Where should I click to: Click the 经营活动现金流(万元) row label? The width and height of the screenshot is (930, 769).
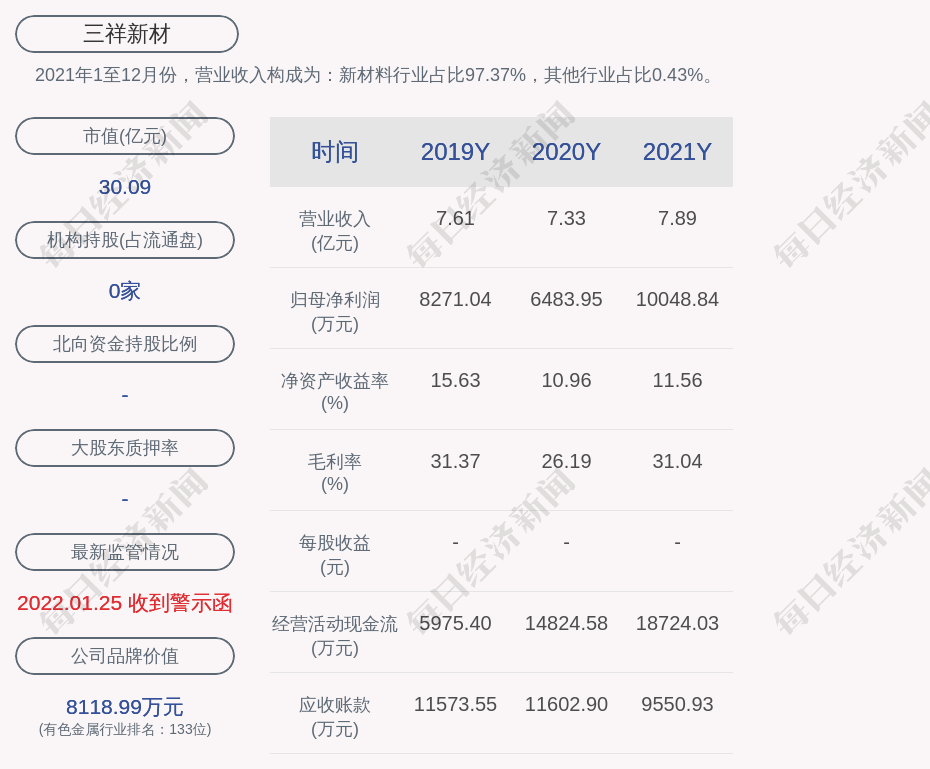(x=335, y=636)
